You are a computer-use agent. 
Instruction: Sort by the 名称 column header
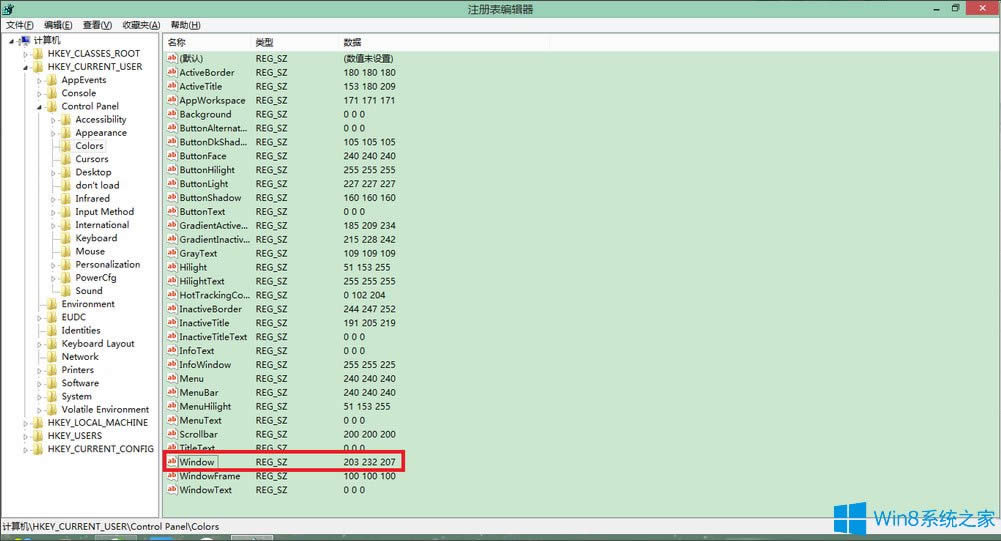[x=207, y=42]
